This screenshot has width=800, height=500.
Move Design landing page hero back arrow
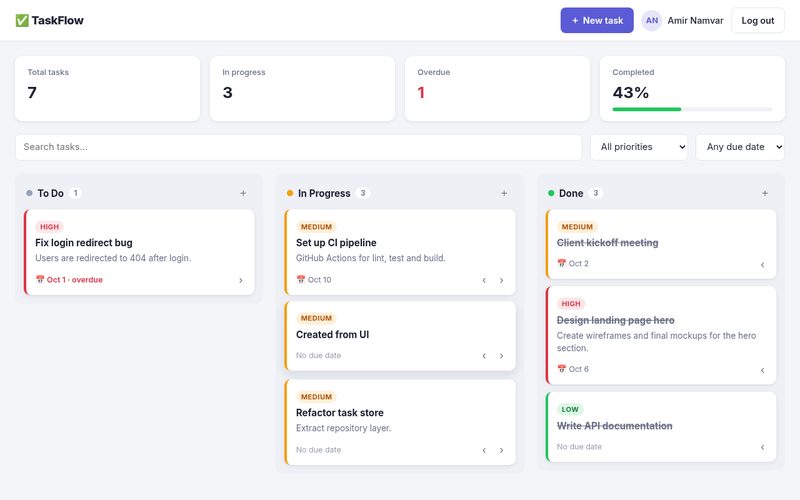coord(762,370)
